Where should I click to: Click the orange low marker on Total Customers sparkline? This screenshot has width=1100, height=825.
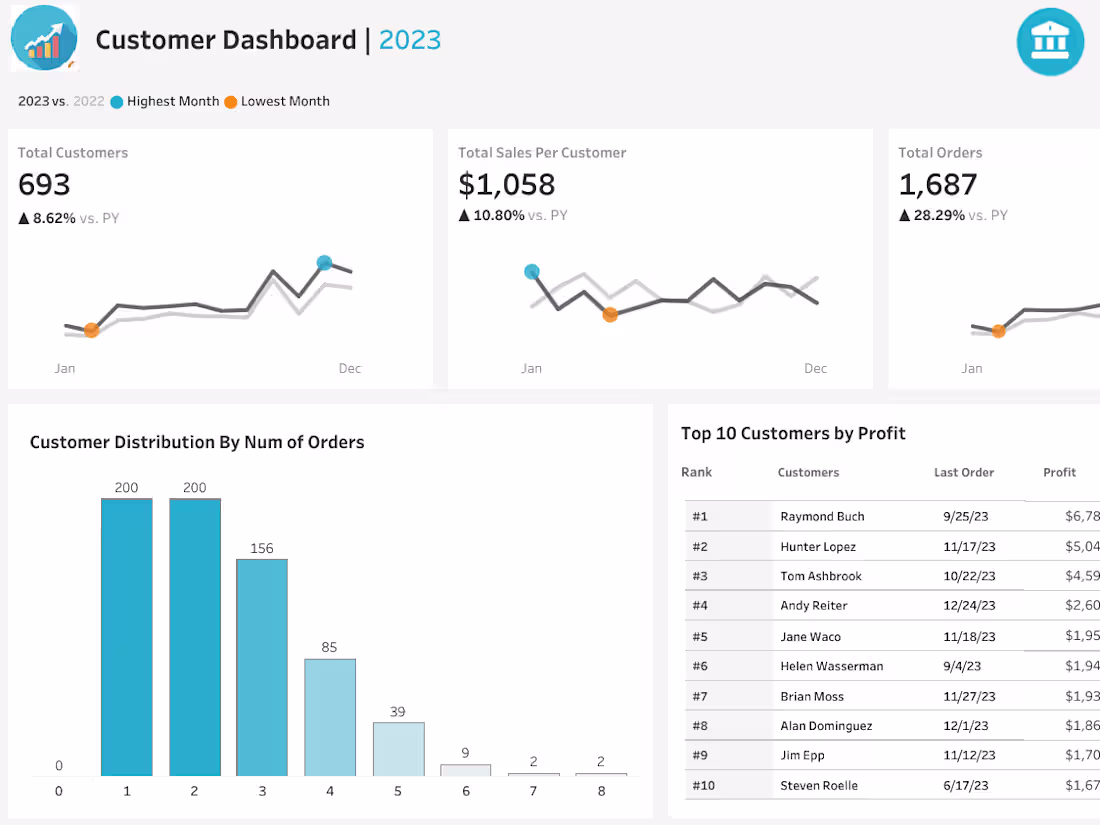90,330
